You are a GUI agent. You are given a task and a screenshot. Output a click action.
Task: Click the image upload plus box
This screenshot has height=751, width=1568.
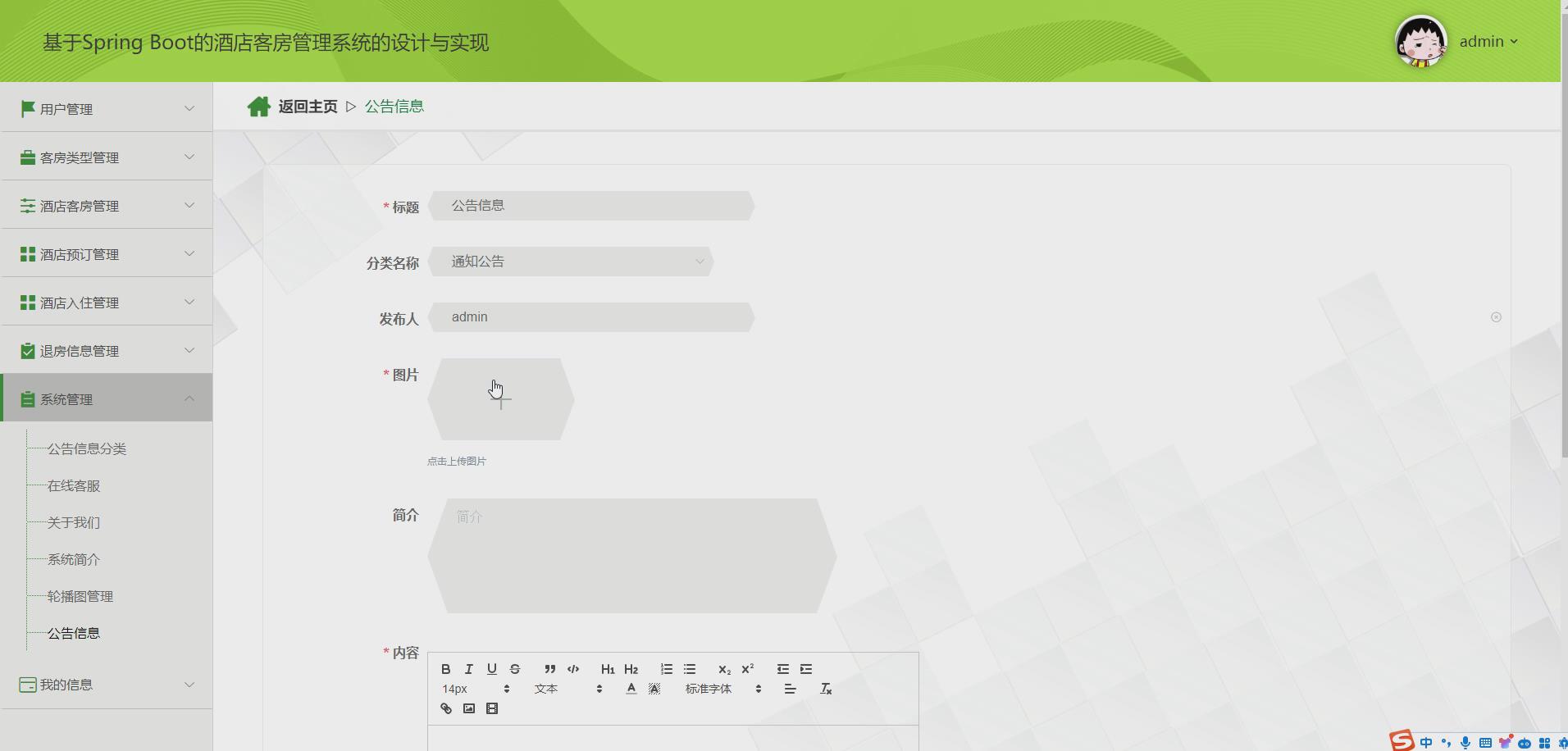coord(501,399)
